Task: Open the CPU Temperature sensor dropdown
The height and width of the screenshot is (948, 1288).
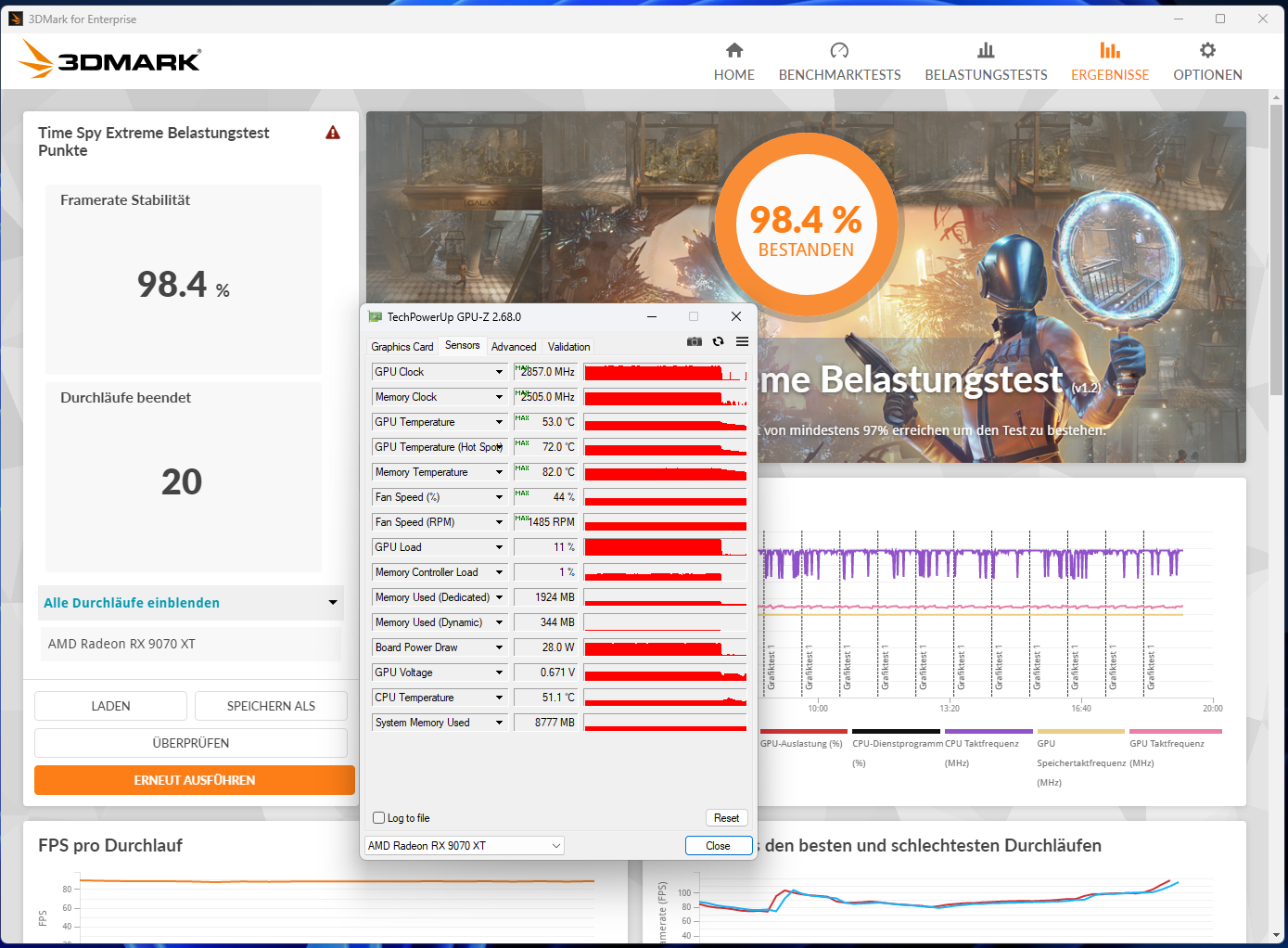Action: tap(499, 698)
